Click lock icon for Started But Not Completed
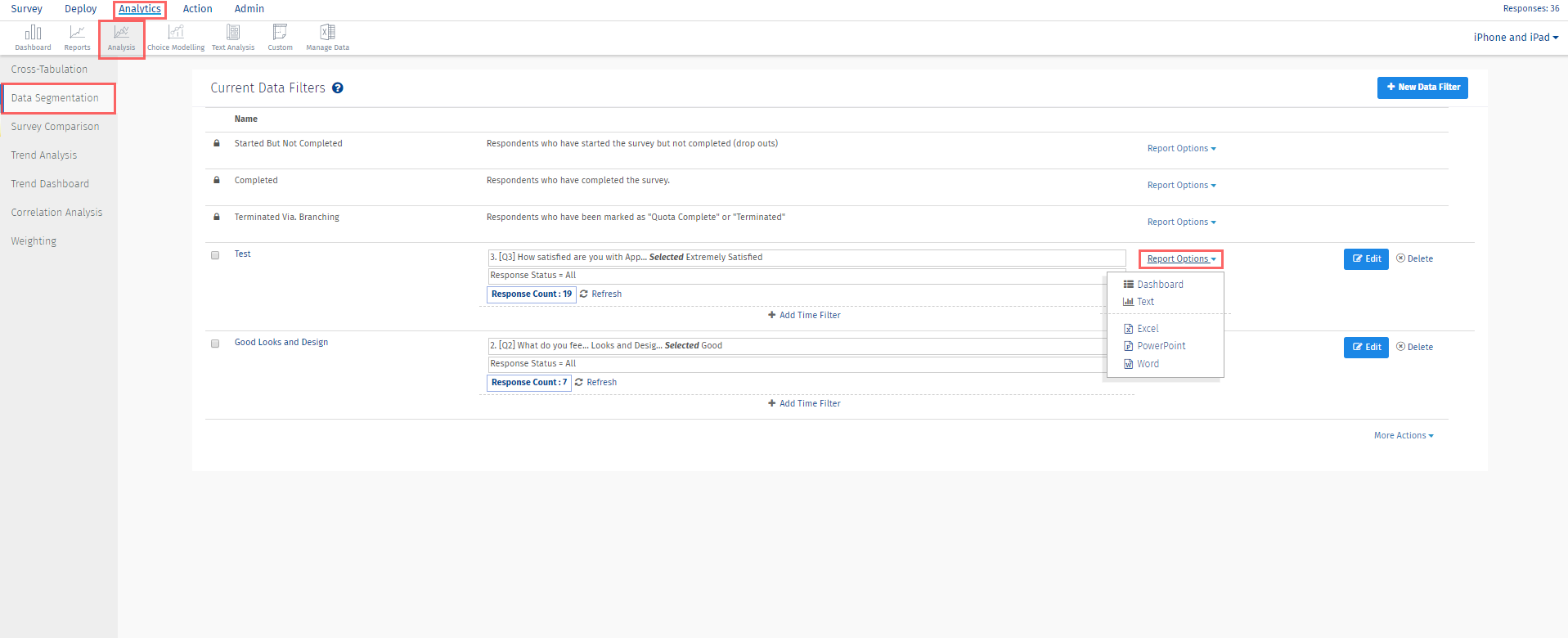The height and width of the screenshot is (638, 1568). coord(217,143)
